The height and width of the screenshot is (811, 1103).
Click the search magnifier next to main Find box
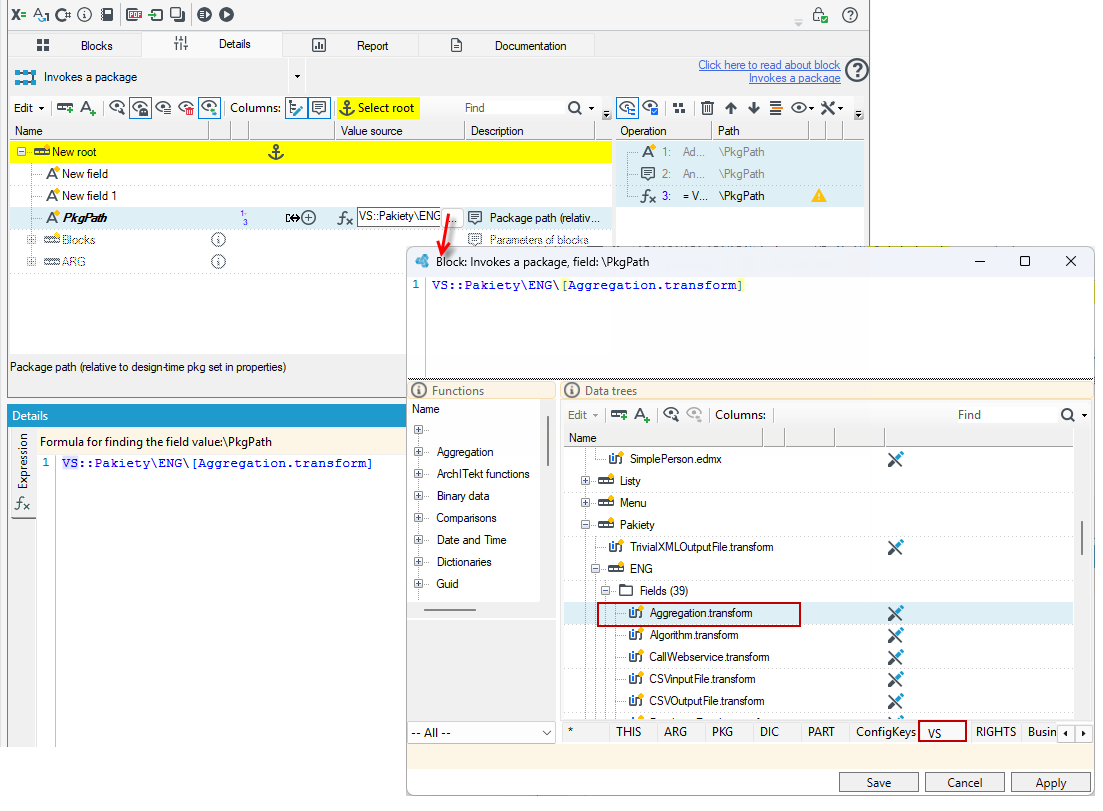(575, 108)
